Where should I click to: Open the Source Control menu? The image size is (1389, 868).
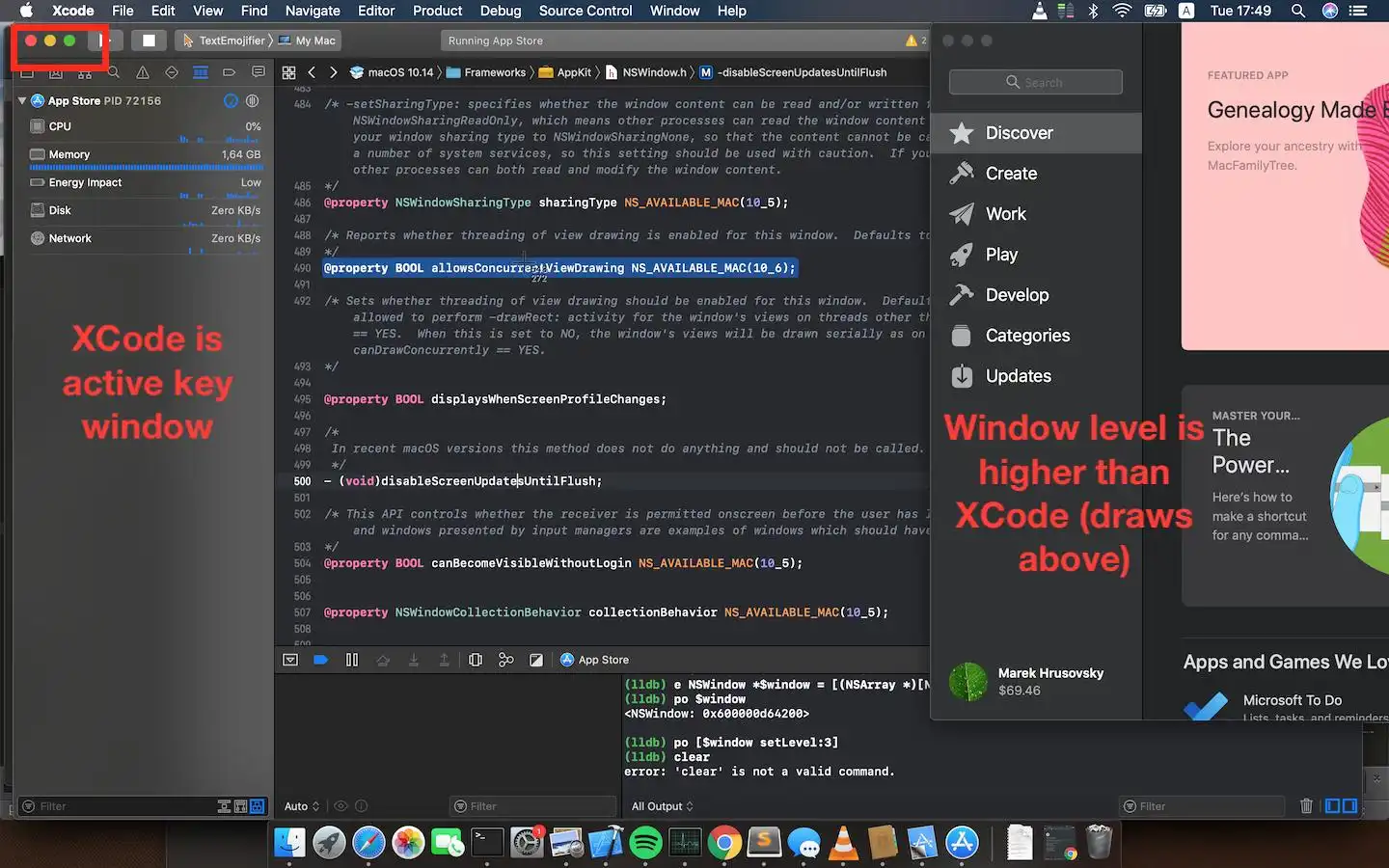coord(586,11)
